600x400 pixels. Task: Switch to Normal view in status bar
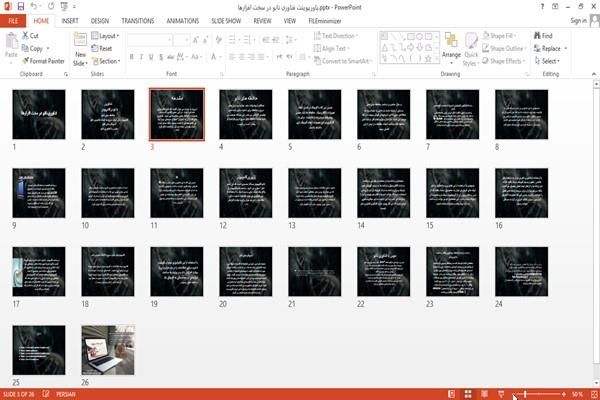pos(452,394)
